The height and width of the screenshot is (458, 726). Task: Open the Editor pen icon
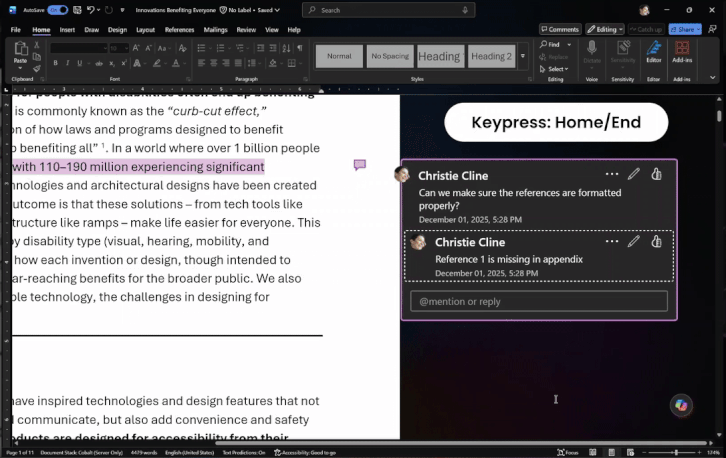pyautogui.click(x=653, y=48)
